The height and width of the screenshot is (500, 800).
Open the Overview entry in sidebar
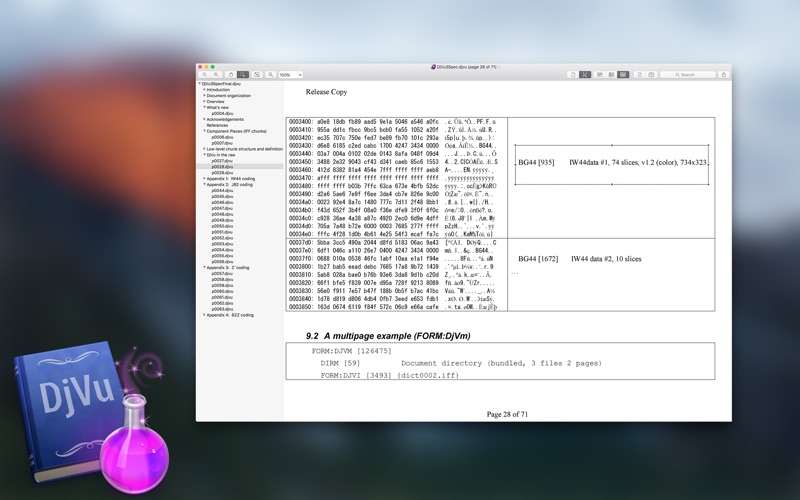click(x=215, y=101)
